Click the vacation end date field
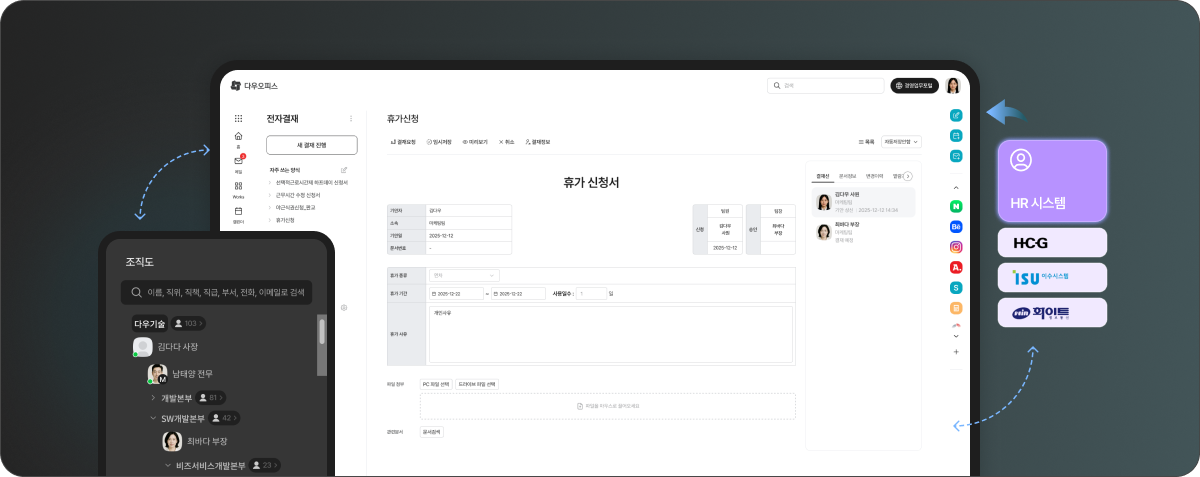Screen dimensions: 1200x477 [518, 294]
